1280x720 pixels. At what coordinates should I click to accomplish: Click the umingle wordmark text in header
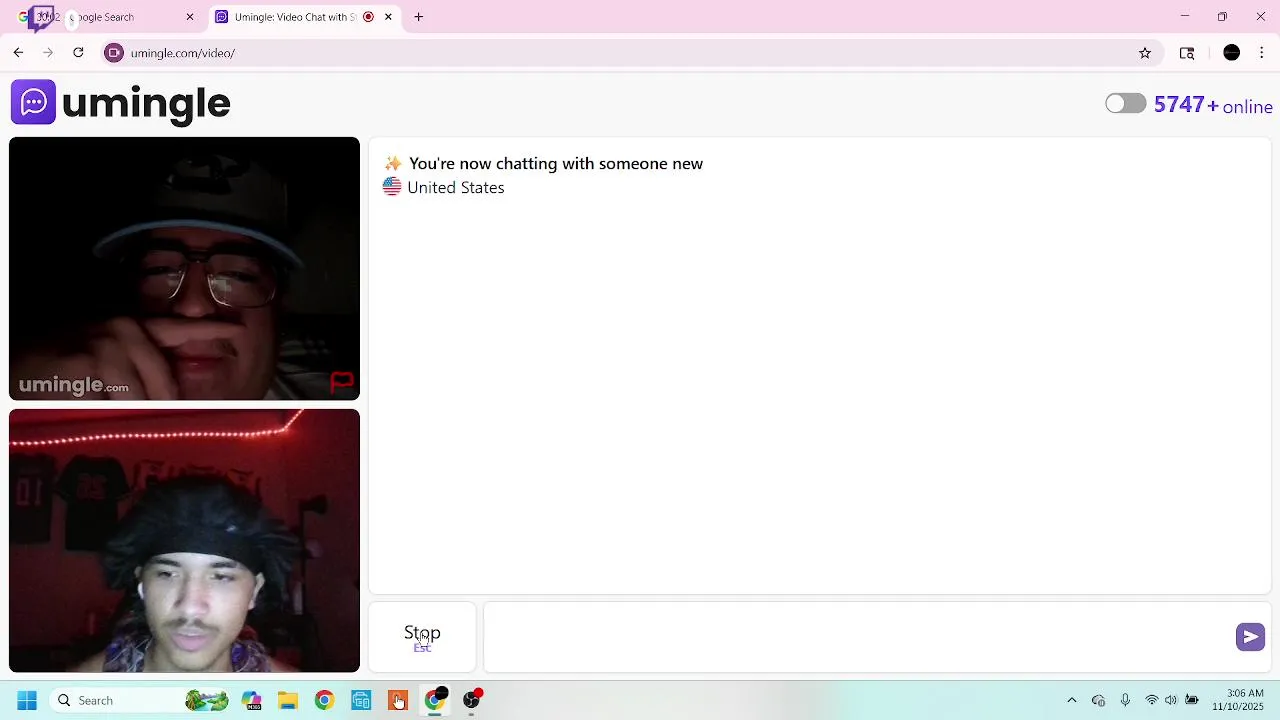146,103
